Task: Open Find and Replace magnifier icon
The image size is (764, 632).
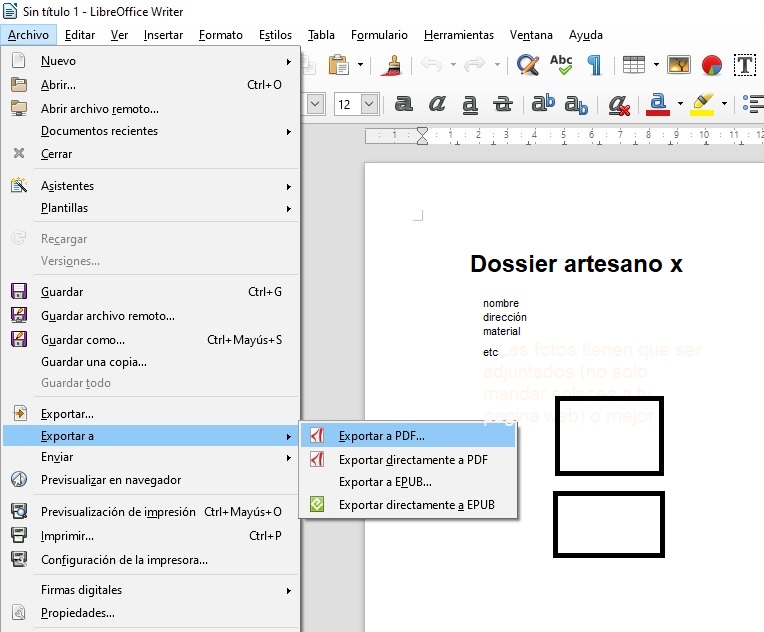Action: tap(528, 64)
